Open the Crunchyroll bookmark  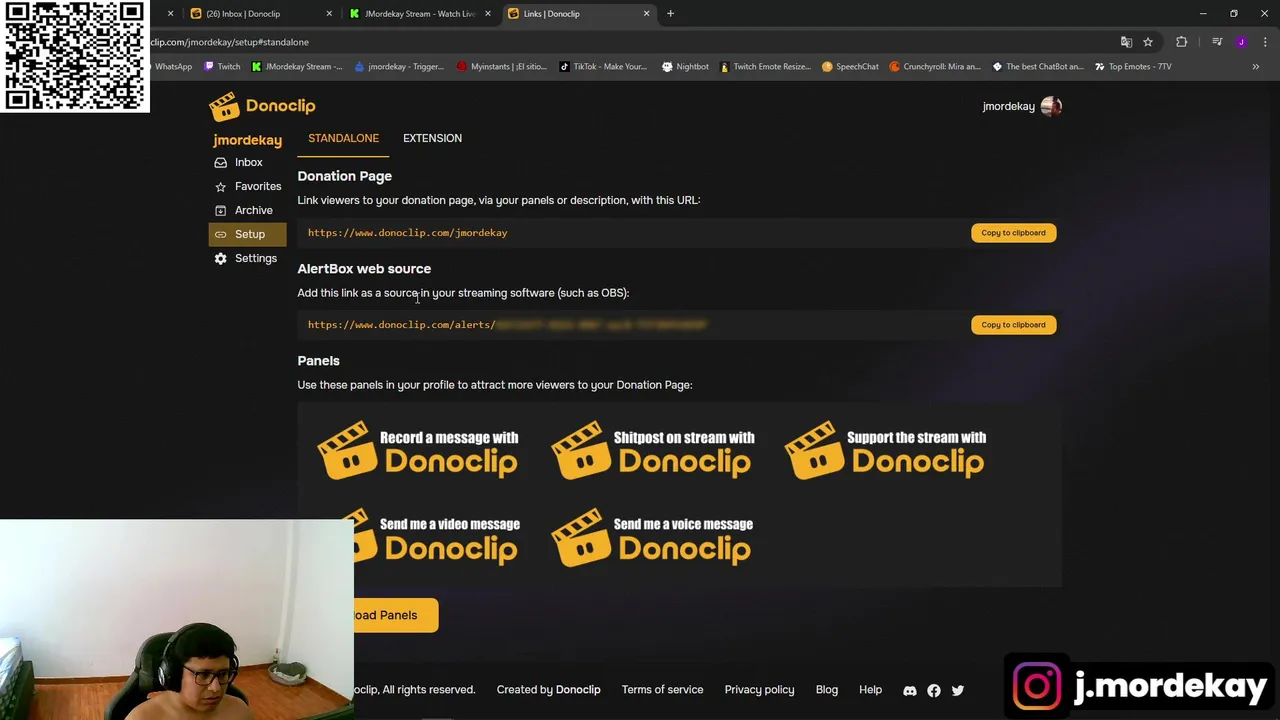point(935,67)
